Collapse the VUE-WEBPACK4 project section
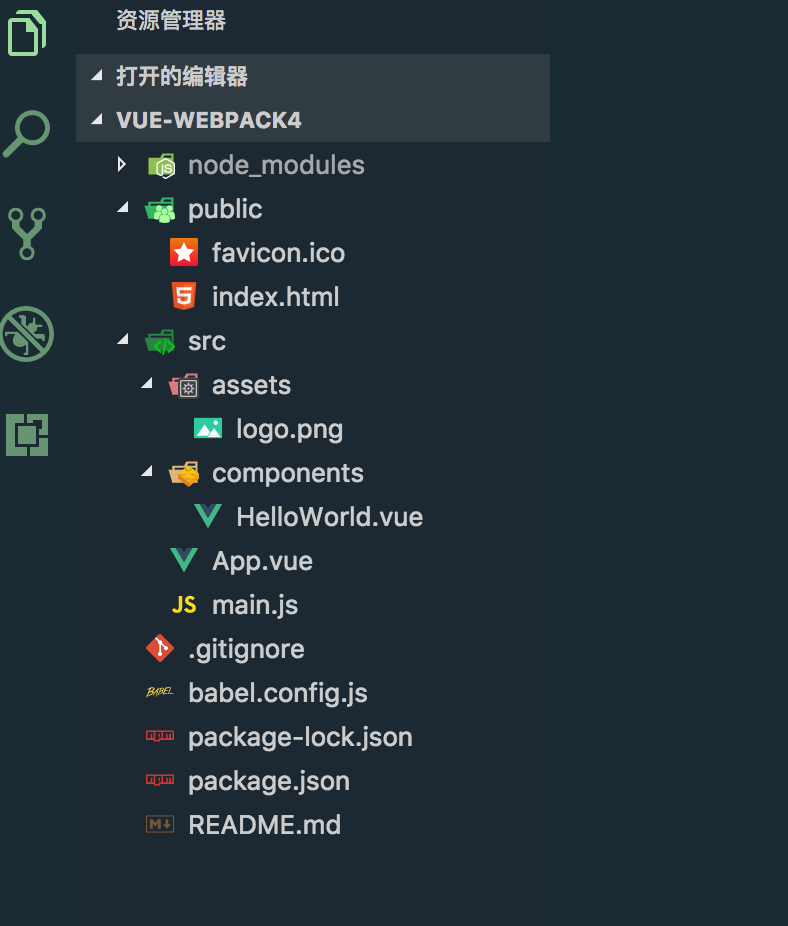 97,120
